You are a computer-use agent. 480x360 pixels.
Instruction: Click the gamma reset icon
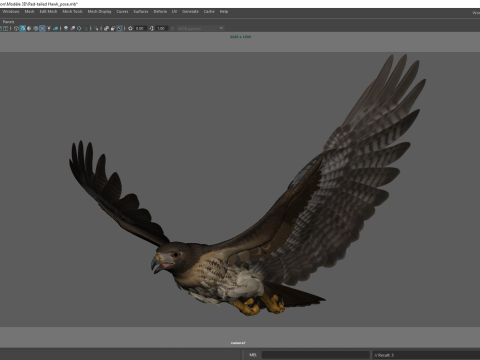[x=151, y=28]
